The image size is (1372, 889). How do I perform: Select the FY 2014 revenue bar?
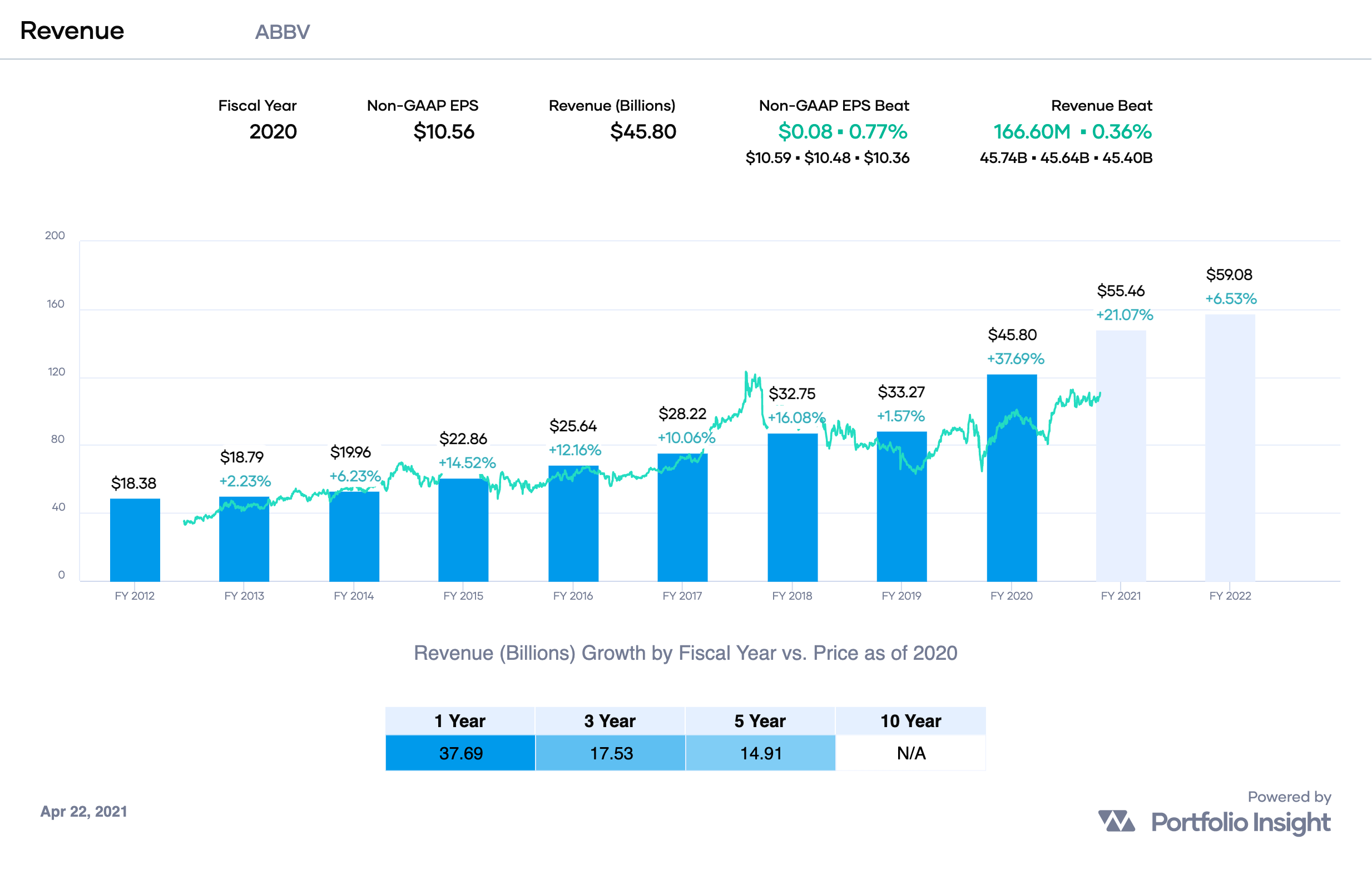click(354, 537)
